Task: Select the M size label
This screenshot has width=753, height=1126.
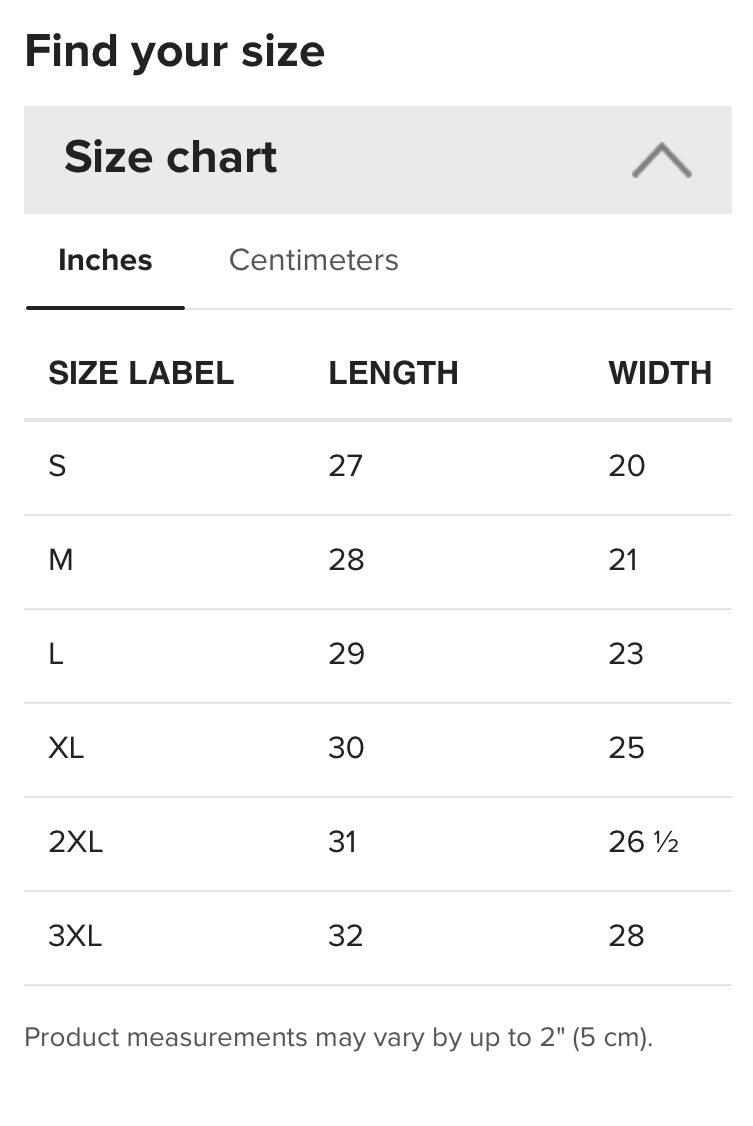Action: (x=60, y=560)
